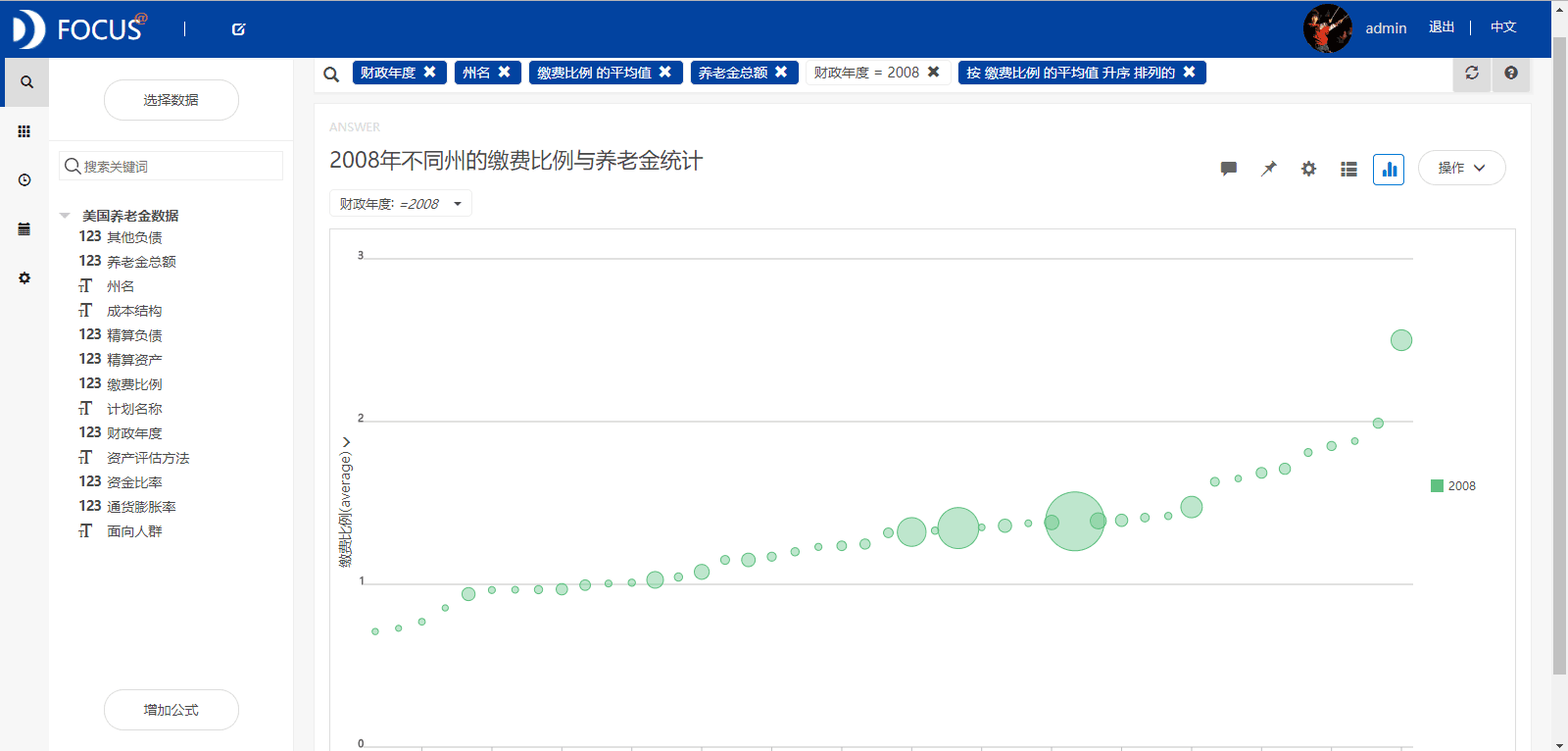Click the edit icon in top bar
The width and height of the screenshot is (1568, 751).
[238, 29]
